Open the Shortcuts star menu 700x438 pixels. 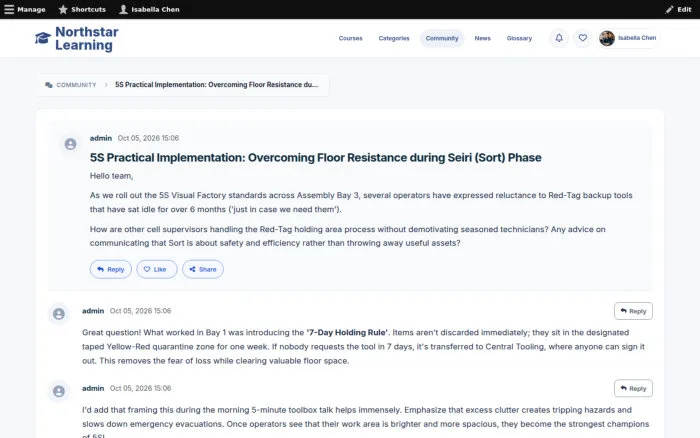click(x=82, y=9)
